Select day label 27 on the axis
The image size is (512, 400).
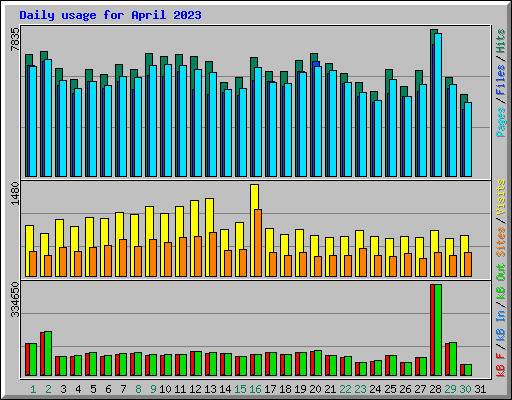point(420,389)
